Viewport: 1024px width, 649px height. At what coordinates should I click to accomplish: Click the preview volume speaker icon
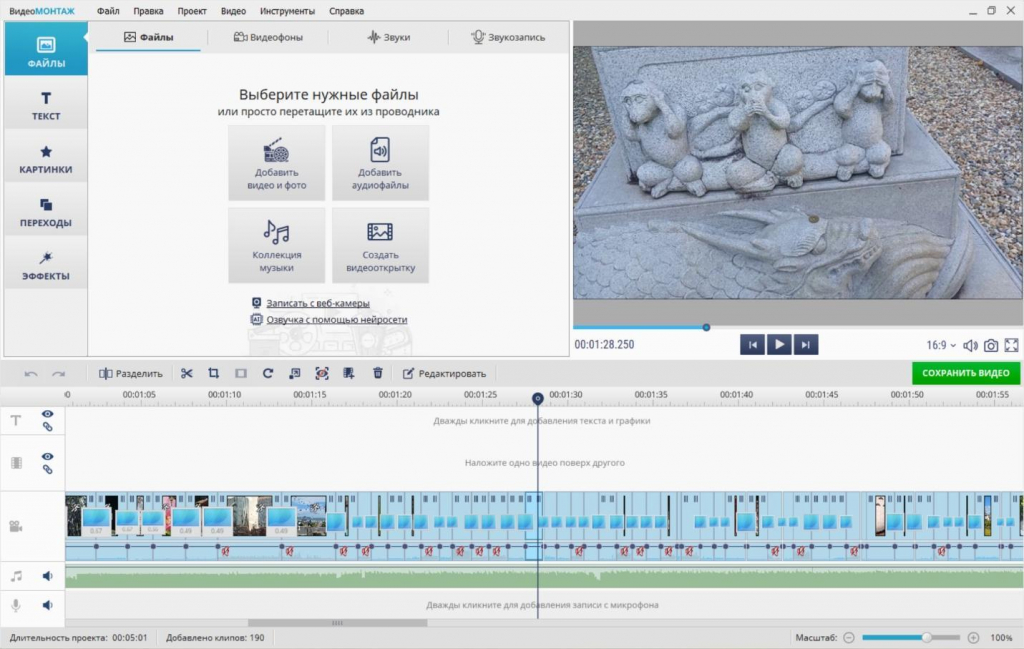[969, 345]
